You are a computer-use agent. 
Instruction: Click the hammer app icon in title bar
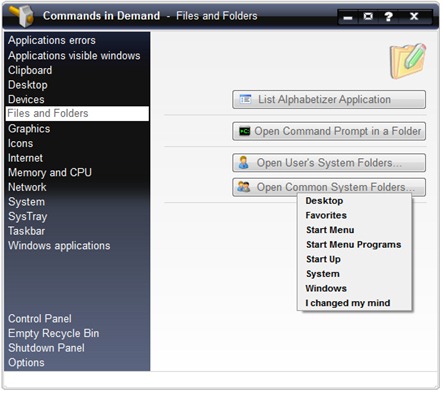pos(21,15)
